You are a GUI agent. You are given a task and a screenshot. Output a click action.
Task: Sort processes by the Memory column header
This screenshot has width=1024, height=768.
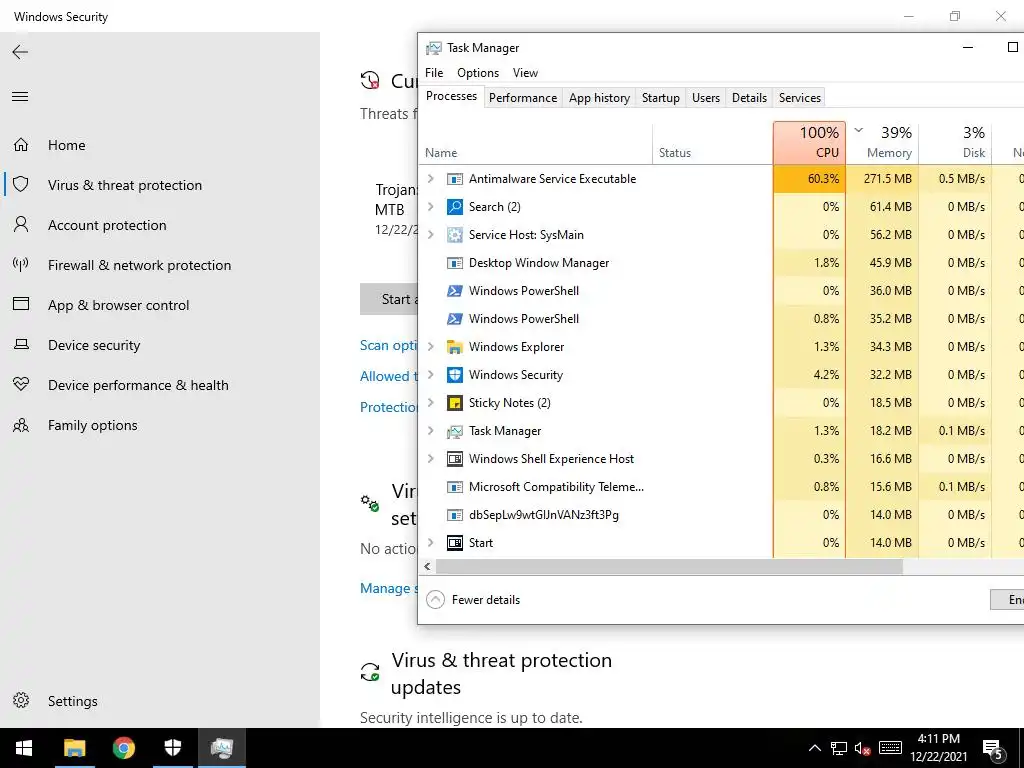coord(882,142)
